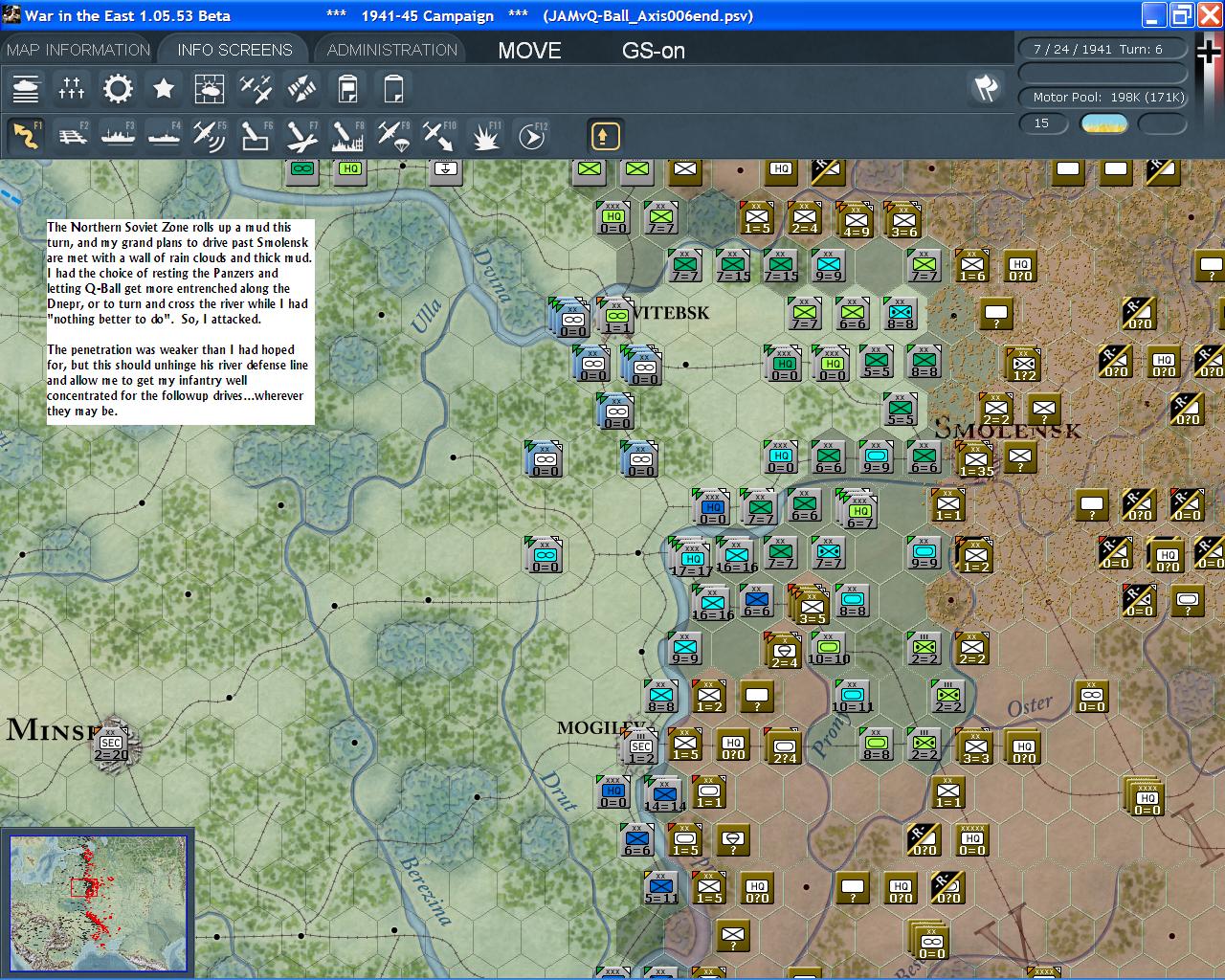
Task: Select the 1=1 unit at Vitebsk
Action: click(615, 316)
